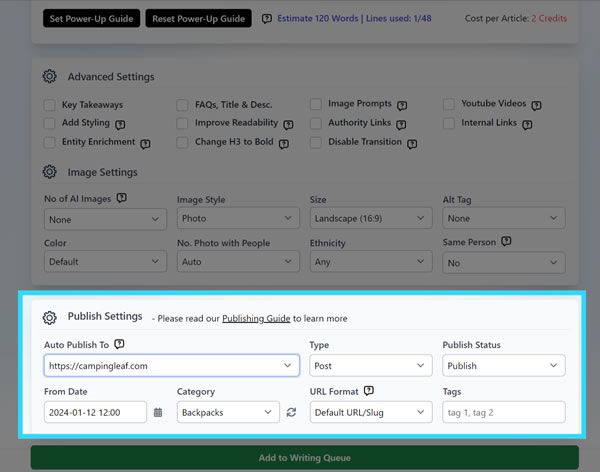Click the Tags input field
The image size is (600, 472).
(x=504, y=412)
